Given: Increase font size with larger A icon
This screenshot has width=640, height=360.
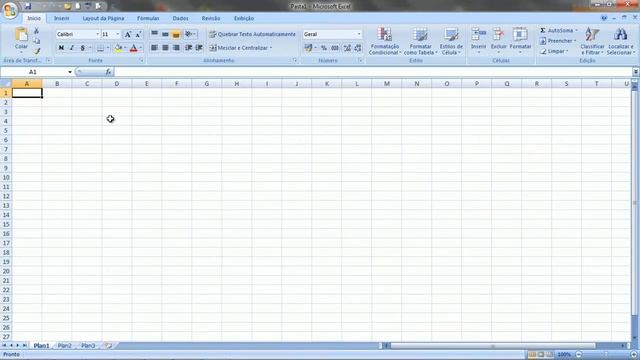Looking at the screenshot, I should click(128, 34).
